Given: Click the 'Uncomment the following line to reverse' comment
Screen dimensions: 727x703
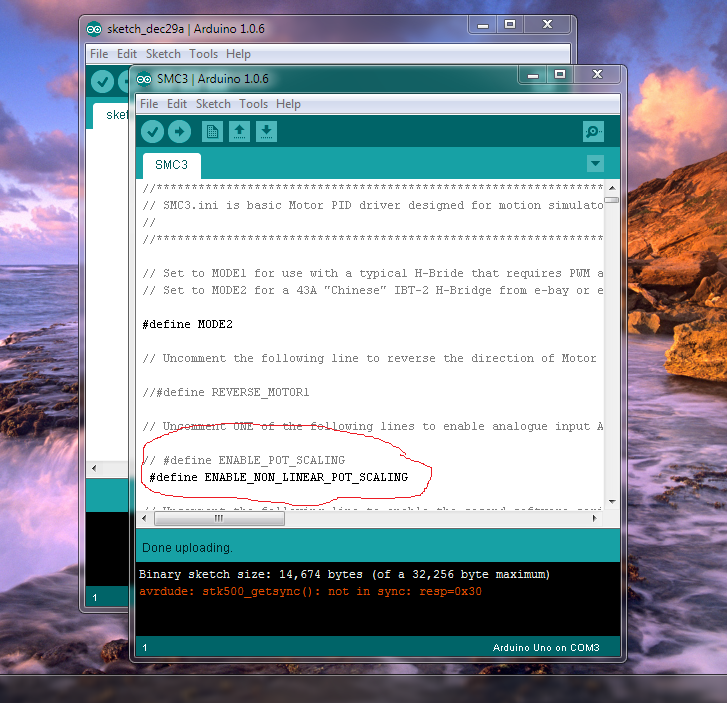Looking at the screenshot, I should [x=370, y=358].
